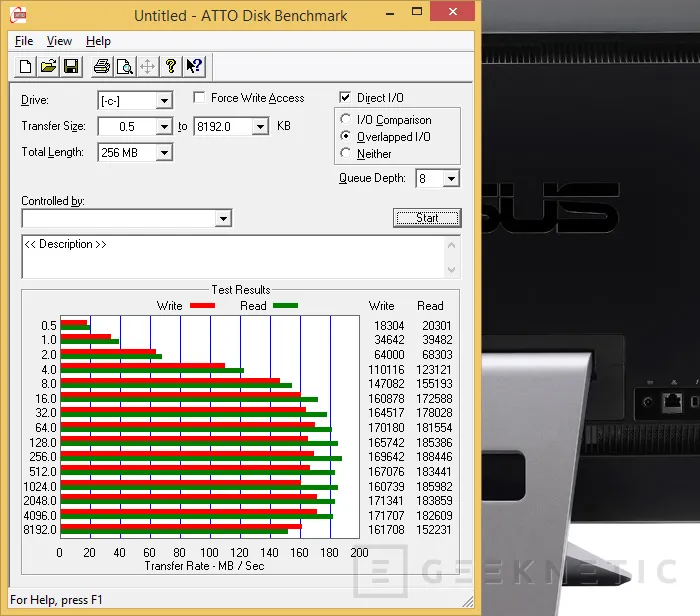Viewport: 700px width, 616px height.
Task: Click the write value 64000
Action: [x=389, y=354]
